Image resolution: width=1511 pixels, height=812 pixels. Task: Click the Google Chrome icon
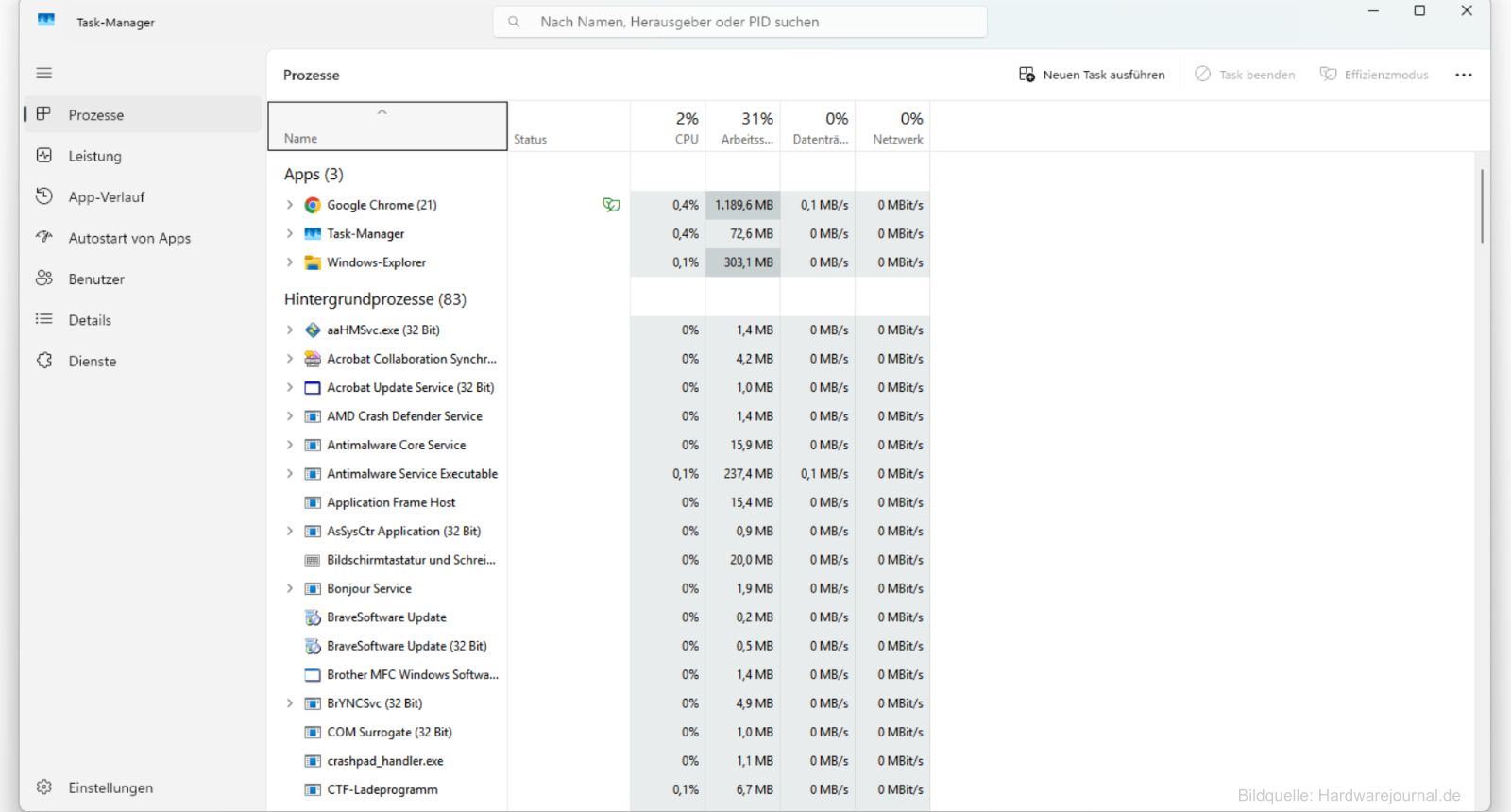pos(313,205)
